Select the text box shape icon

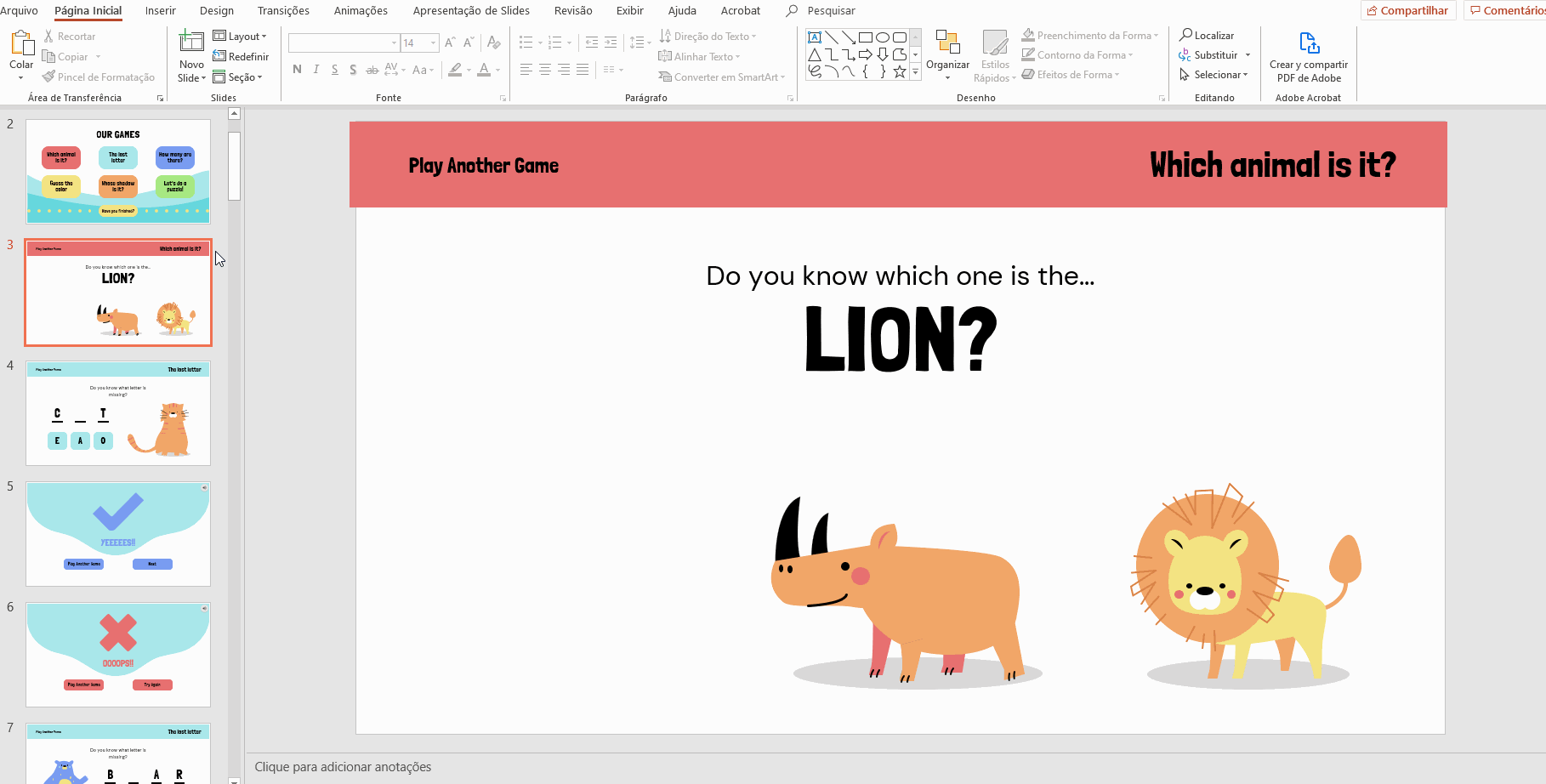815,37
